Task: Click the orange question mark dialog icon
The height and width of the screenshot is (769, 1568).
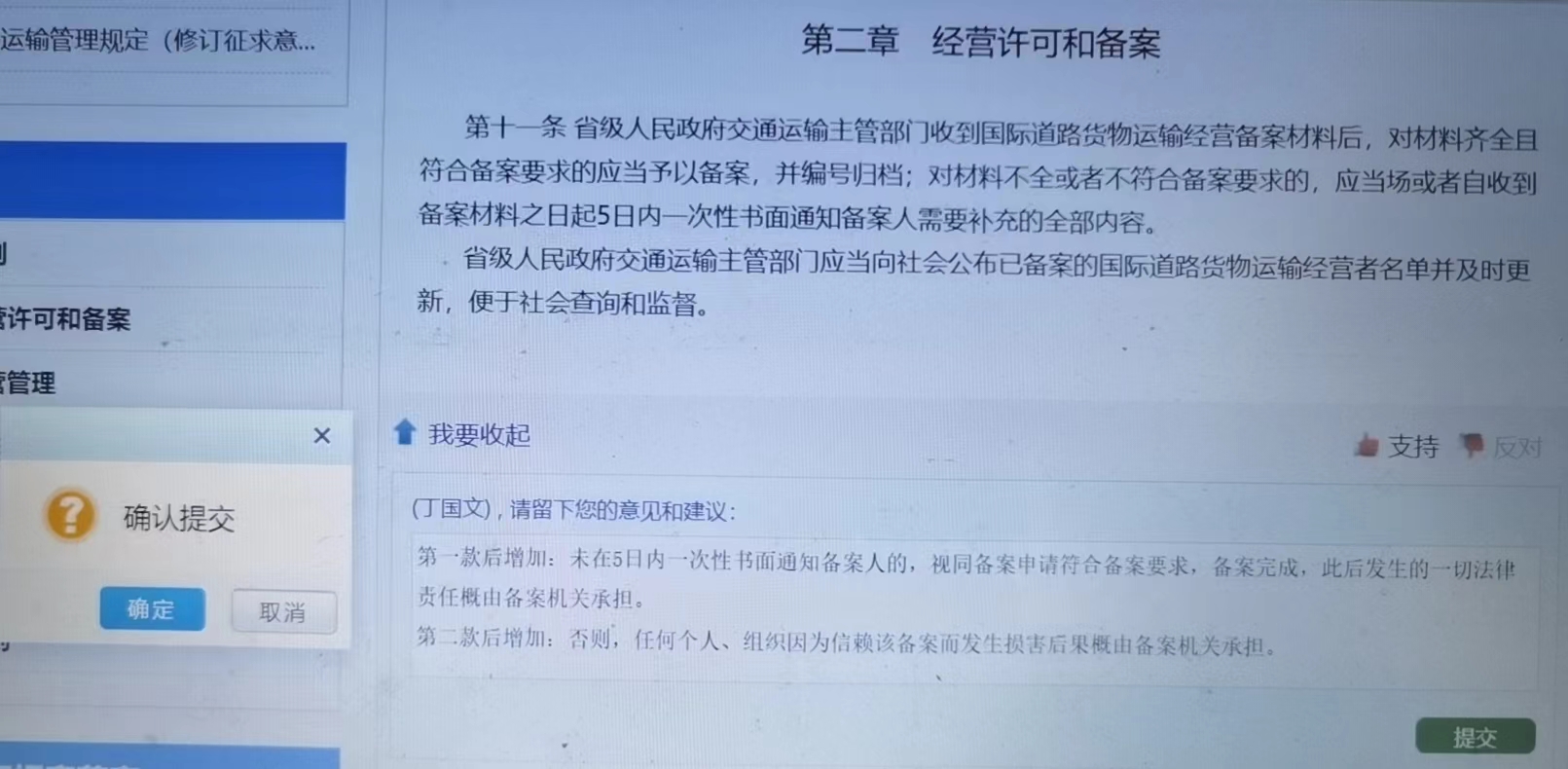Action: 70,514
